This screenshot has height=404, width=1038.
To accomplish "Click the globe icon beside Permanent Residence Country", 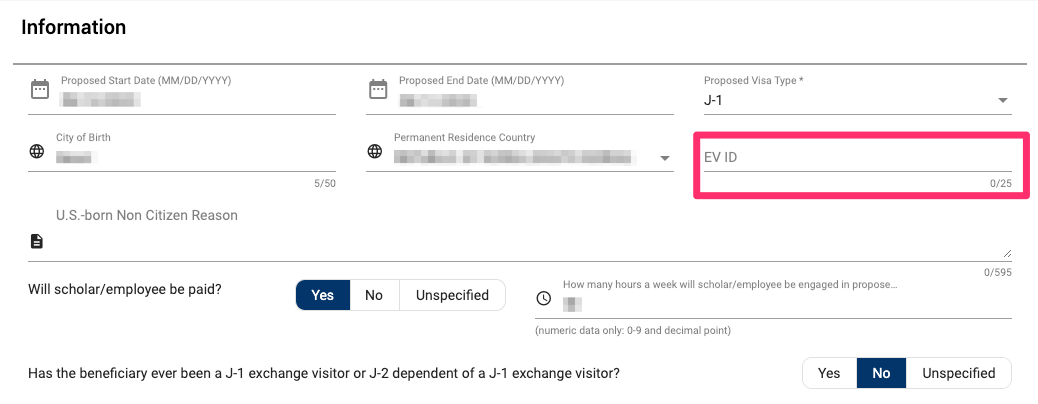I will (x=375, y=152).
